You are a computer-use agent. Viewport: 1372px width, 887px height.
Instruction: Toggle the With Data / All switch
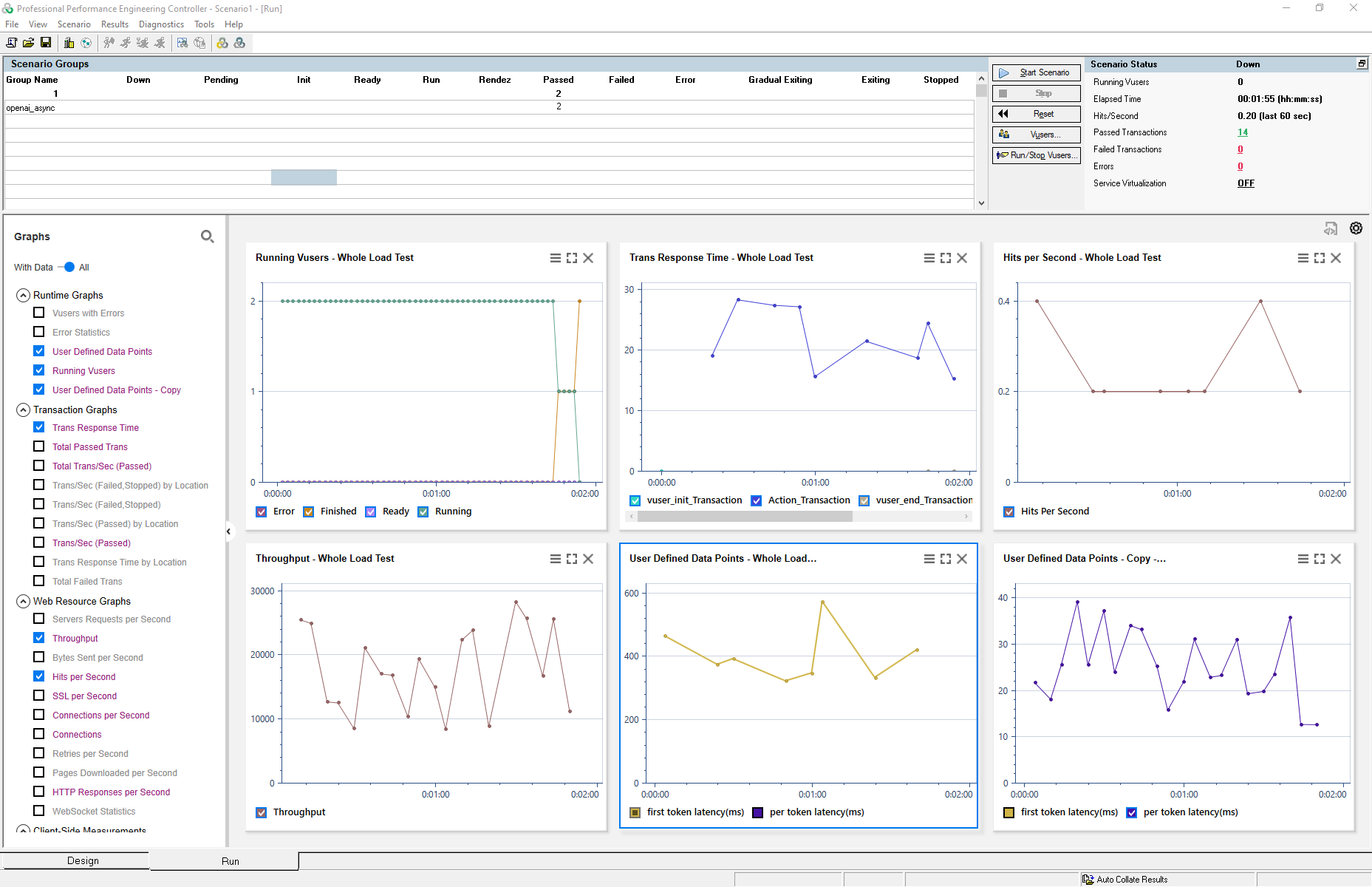pos(67,267)
